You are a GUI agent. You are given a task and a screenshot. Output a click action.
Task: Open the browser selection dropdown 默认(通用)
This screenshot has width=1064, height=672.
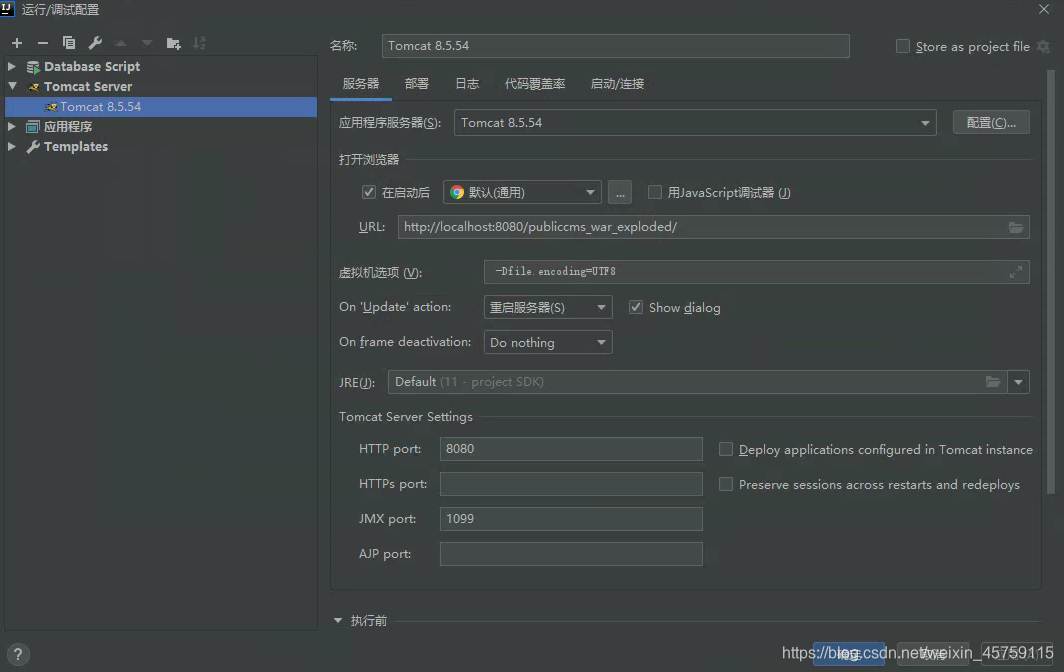[x=522, y=192]
